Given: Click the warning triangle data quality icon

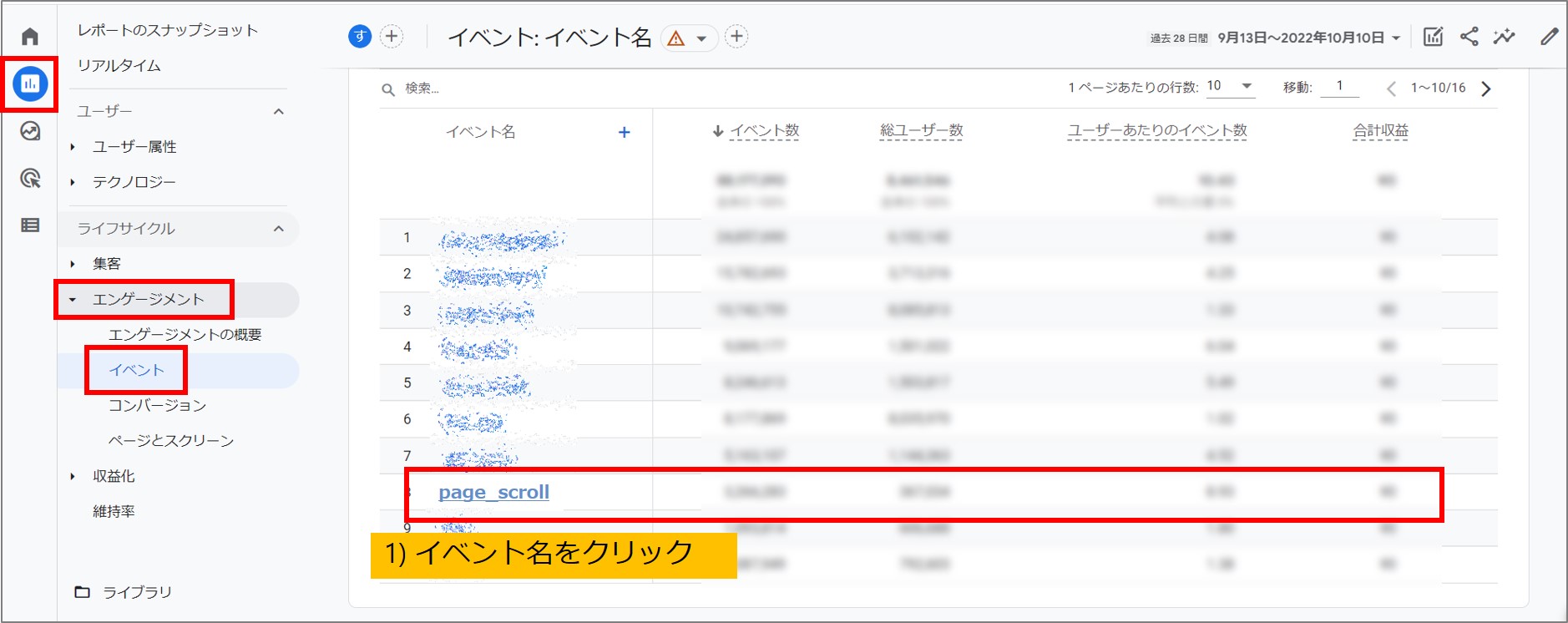Looking at the screenshot, I should 676,38.
